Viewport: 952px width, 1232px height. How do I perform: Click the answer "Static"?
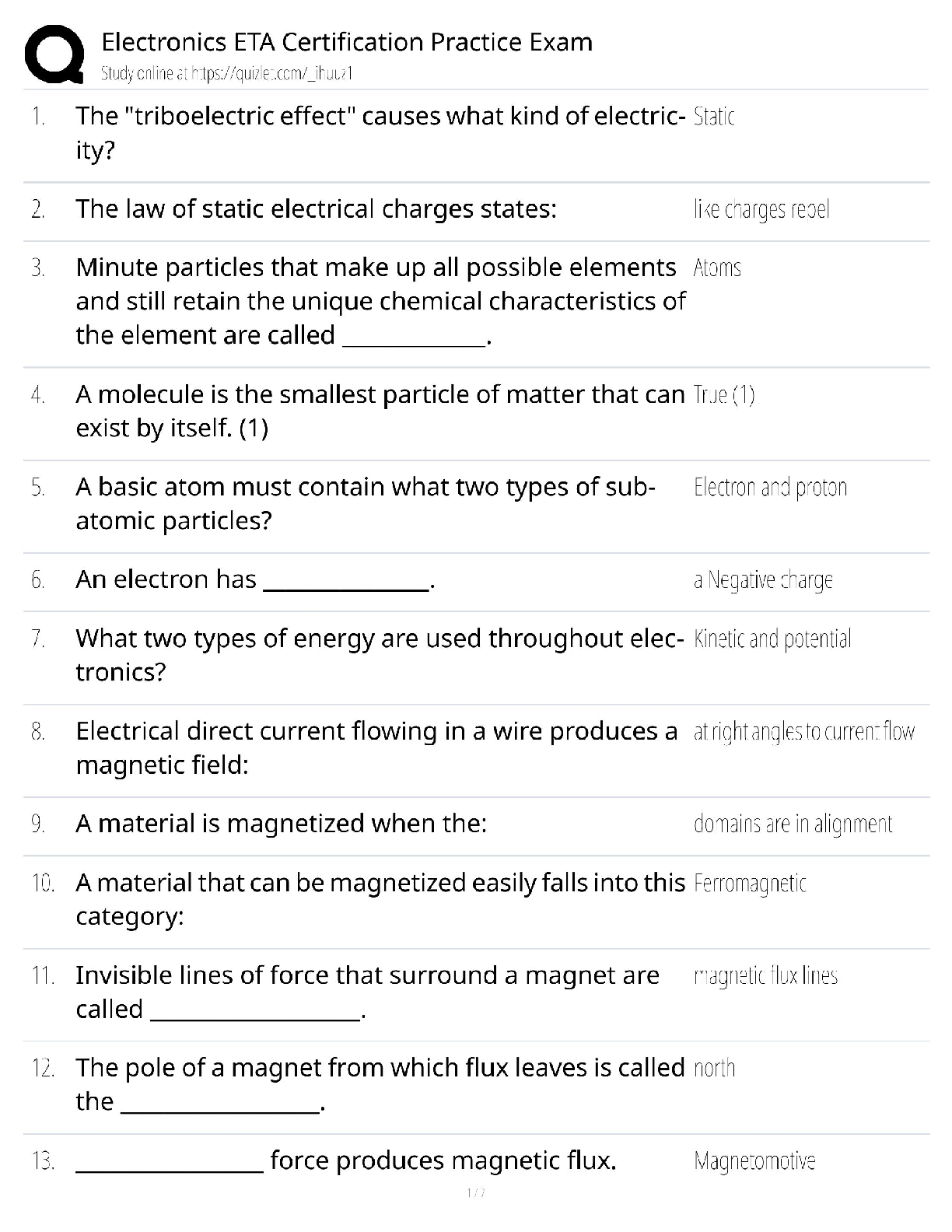pyautogui.click(x=714, y=117)
